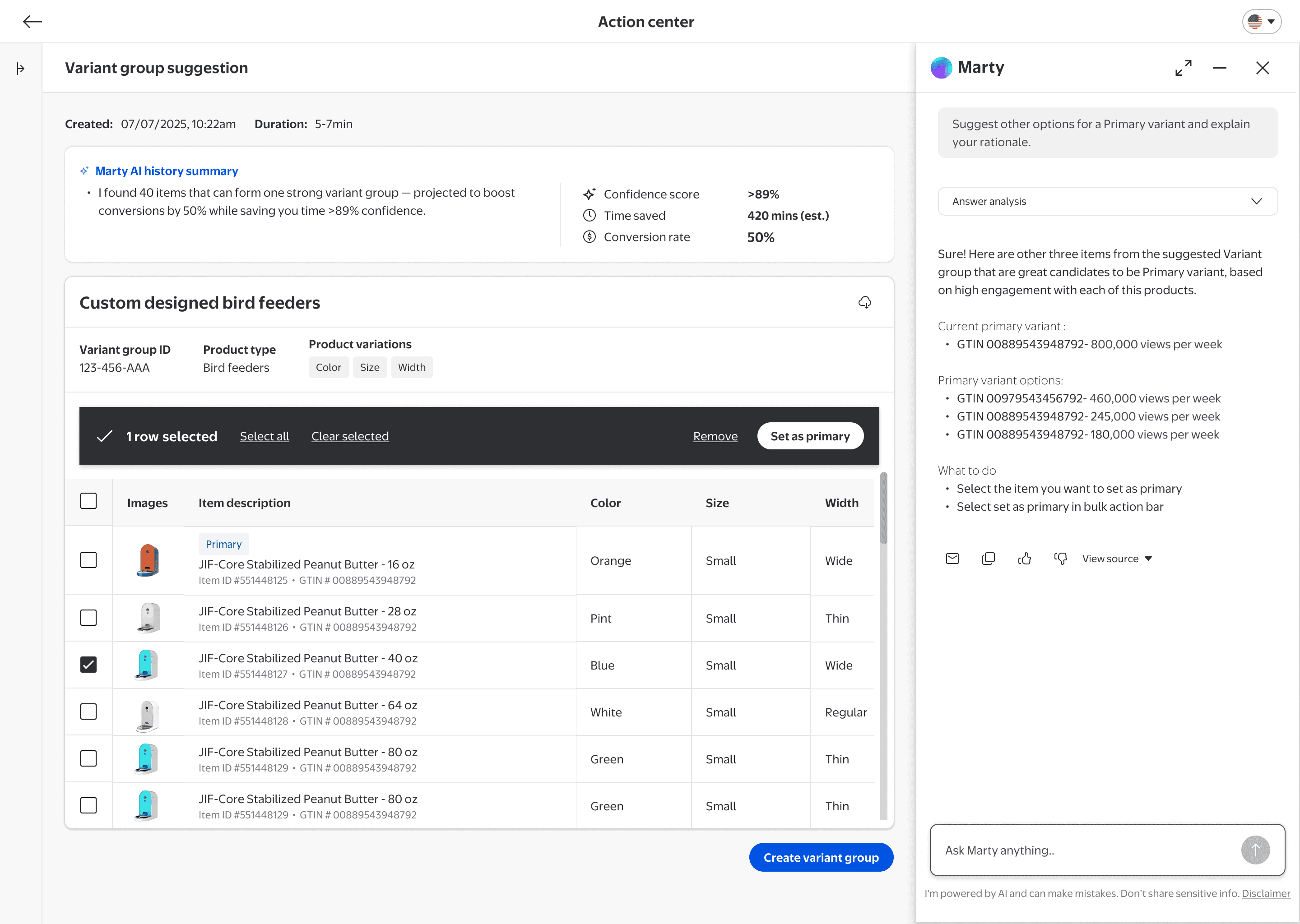The width and height of the screenshot is (1300, 924).
Task: Click the Images column header
Action: [x=148, y=503]
